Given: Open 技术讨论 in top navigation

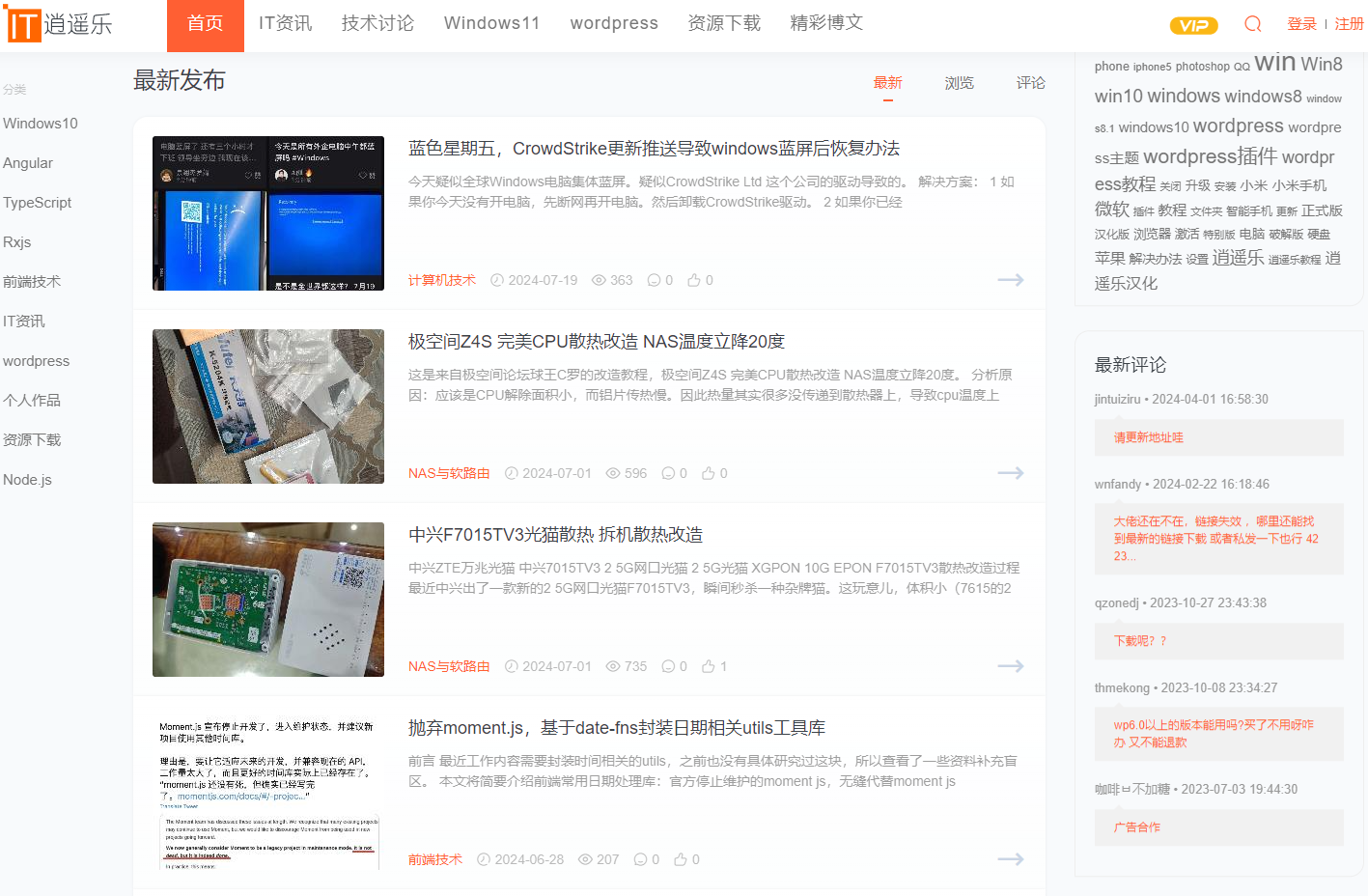Looking at the screenshot, I should (377, 23).
